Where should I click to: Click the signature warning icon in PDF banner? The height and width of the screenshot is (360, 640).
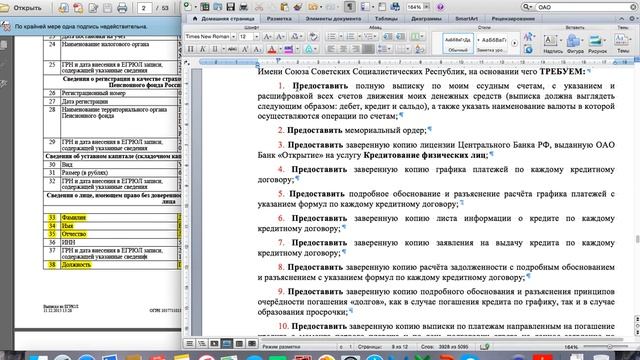click(6, 26)
